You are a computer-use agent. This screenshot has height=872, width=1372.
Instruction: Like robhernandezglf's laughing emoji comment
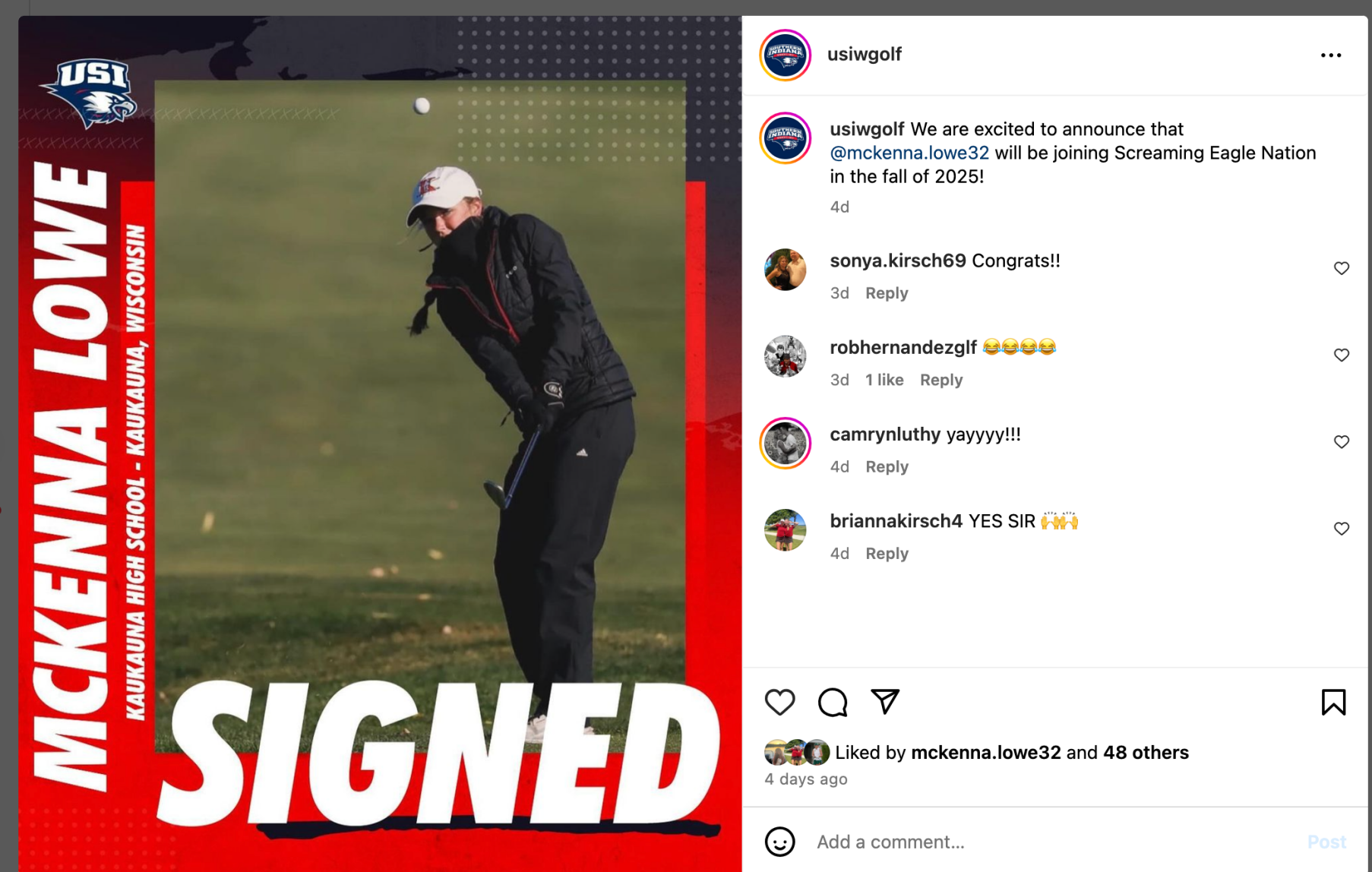(x=1342, y=355)
